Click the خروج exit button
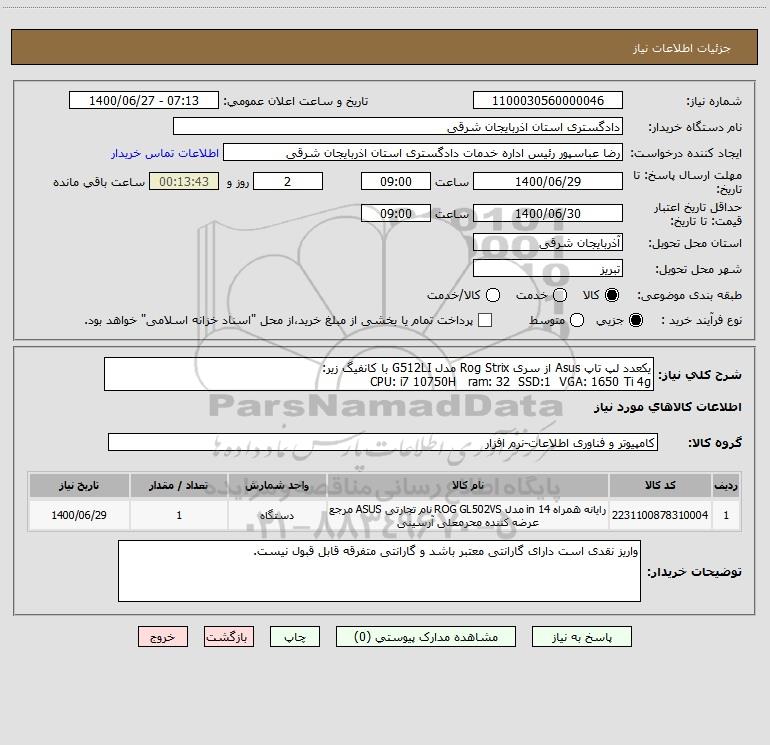 [163, 637]
